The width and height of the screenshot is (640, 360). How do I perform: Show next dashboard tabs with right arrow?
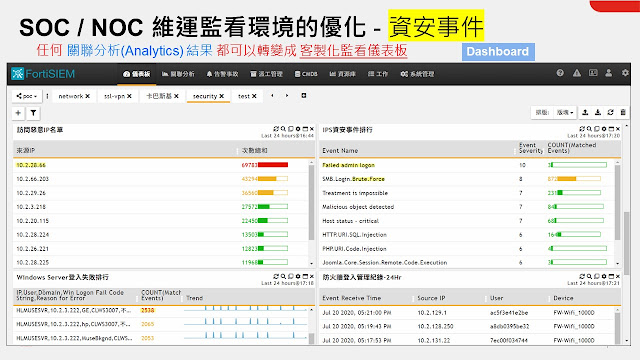pos(287,96)
